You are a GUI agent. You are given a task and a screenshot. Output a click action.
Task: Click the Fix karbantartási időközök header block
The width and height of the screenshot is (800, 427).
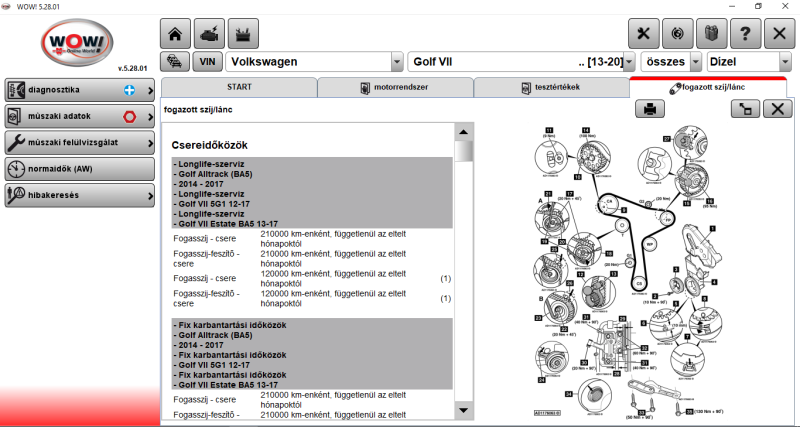(x=312, y=354)
